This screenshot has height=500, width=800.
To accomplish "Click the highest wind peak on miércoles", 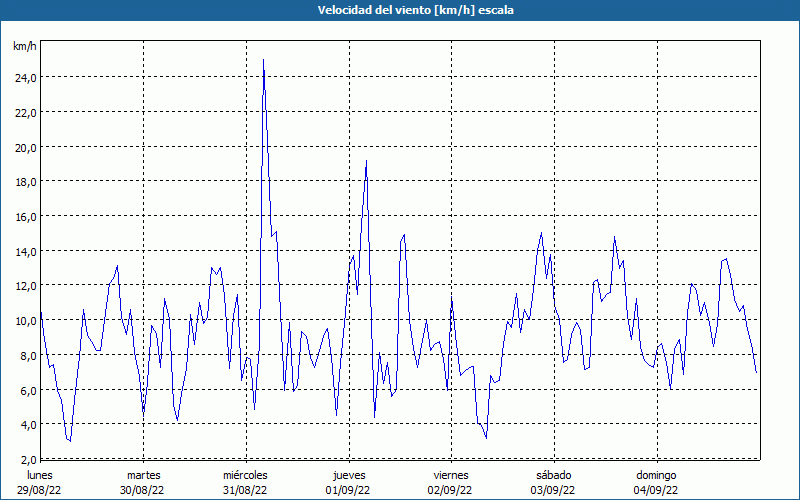I will click(x=263, y=60).
